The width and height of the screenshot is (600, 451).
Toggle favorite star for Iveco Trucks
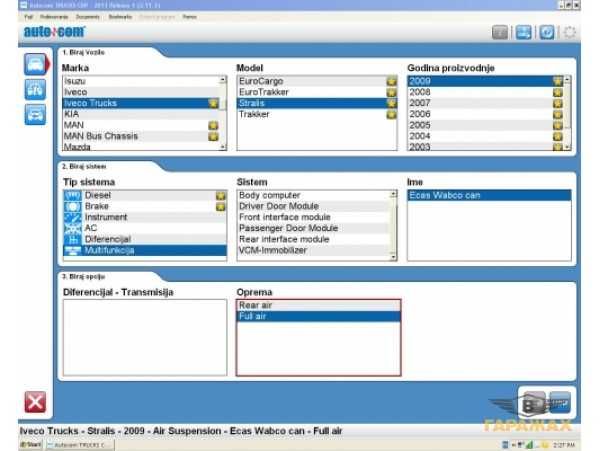213,103
